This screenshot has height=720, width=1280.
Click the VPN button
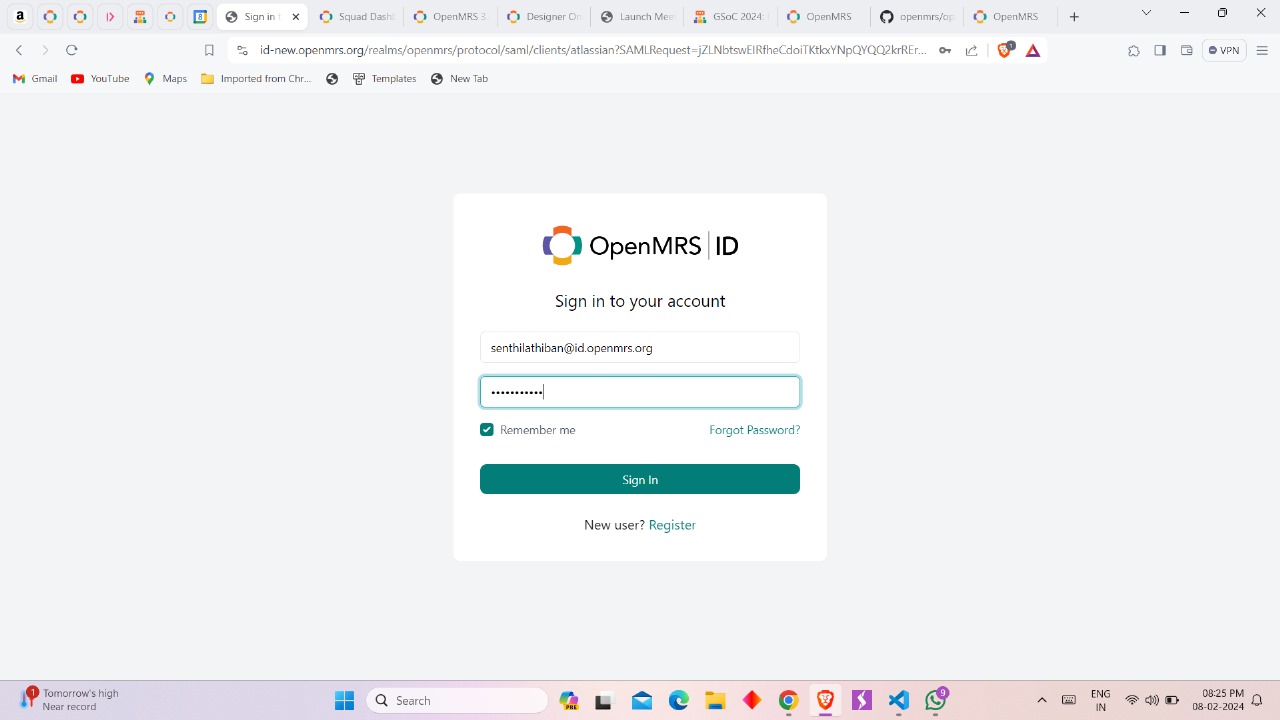[1224, 50]
